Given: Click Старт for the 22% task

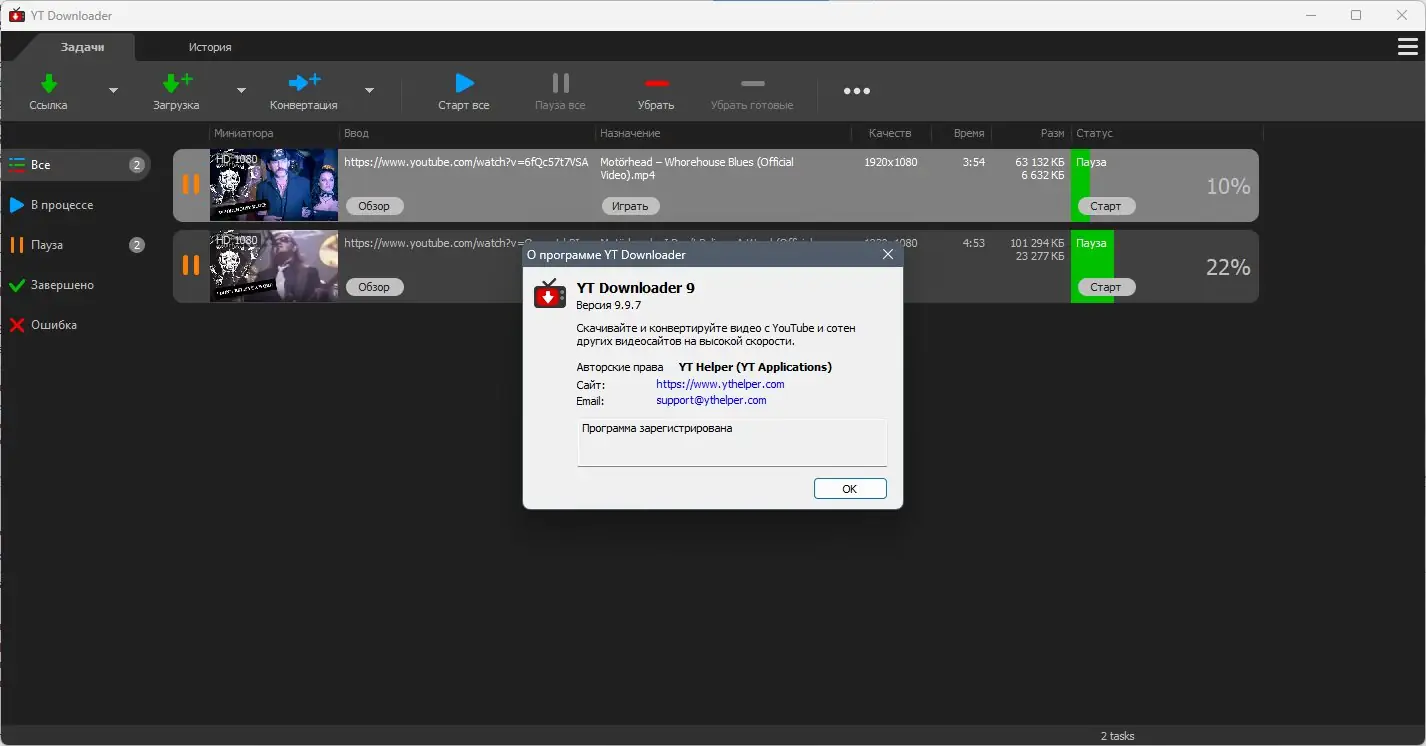Looking at the screenshot, I should pos(1106,287).
